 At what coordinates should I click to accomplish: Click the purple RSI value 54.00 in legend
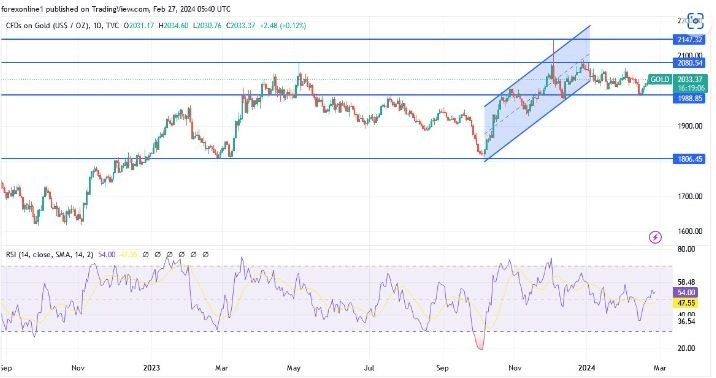(x=106, y=254)
